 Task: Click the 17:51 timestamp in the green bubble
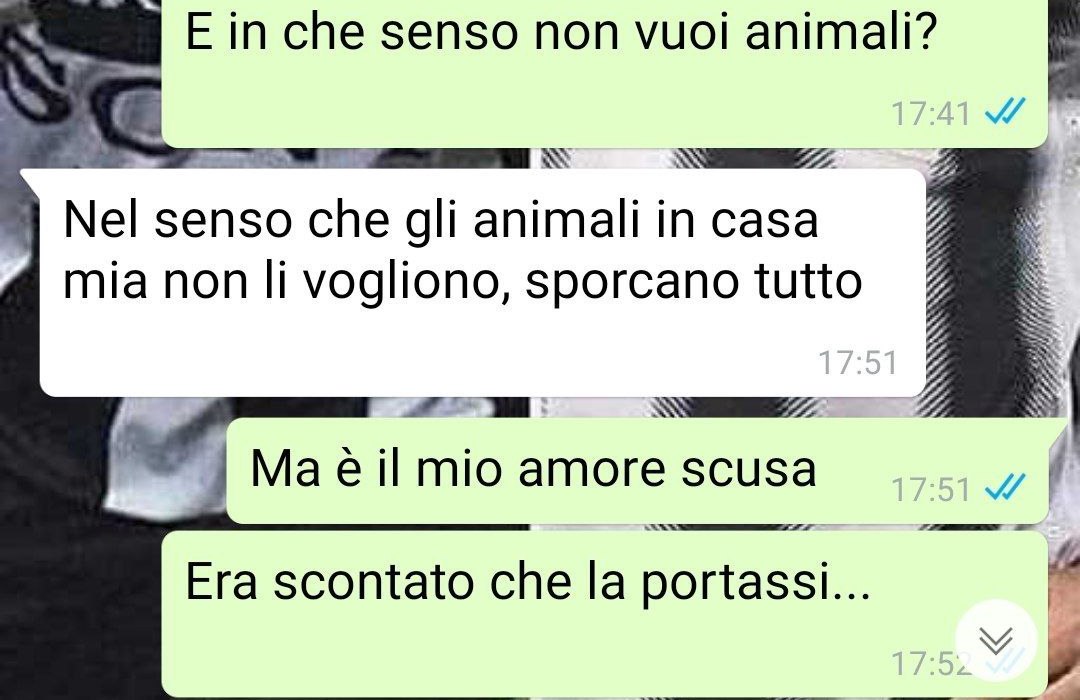931,490
